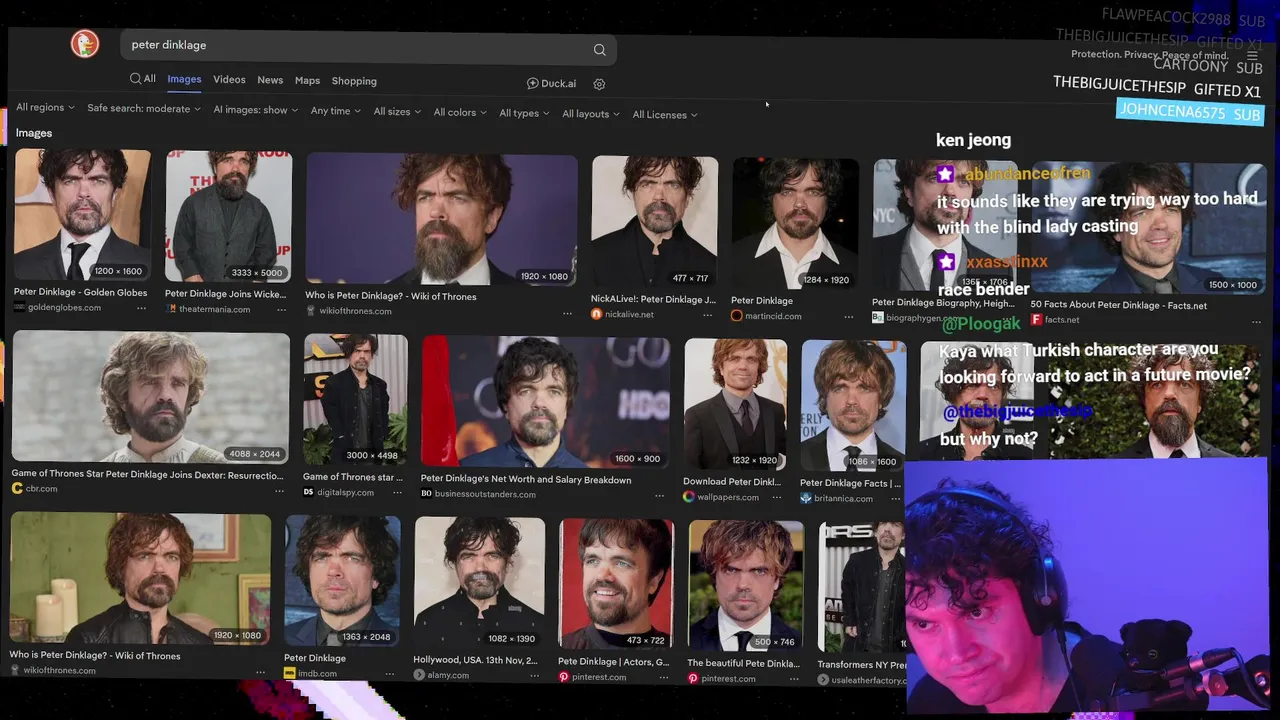Click the nickalive.net favicon
Image resolution: width=1280 pixels, height=720 pixels.
[x=597, y=314]
